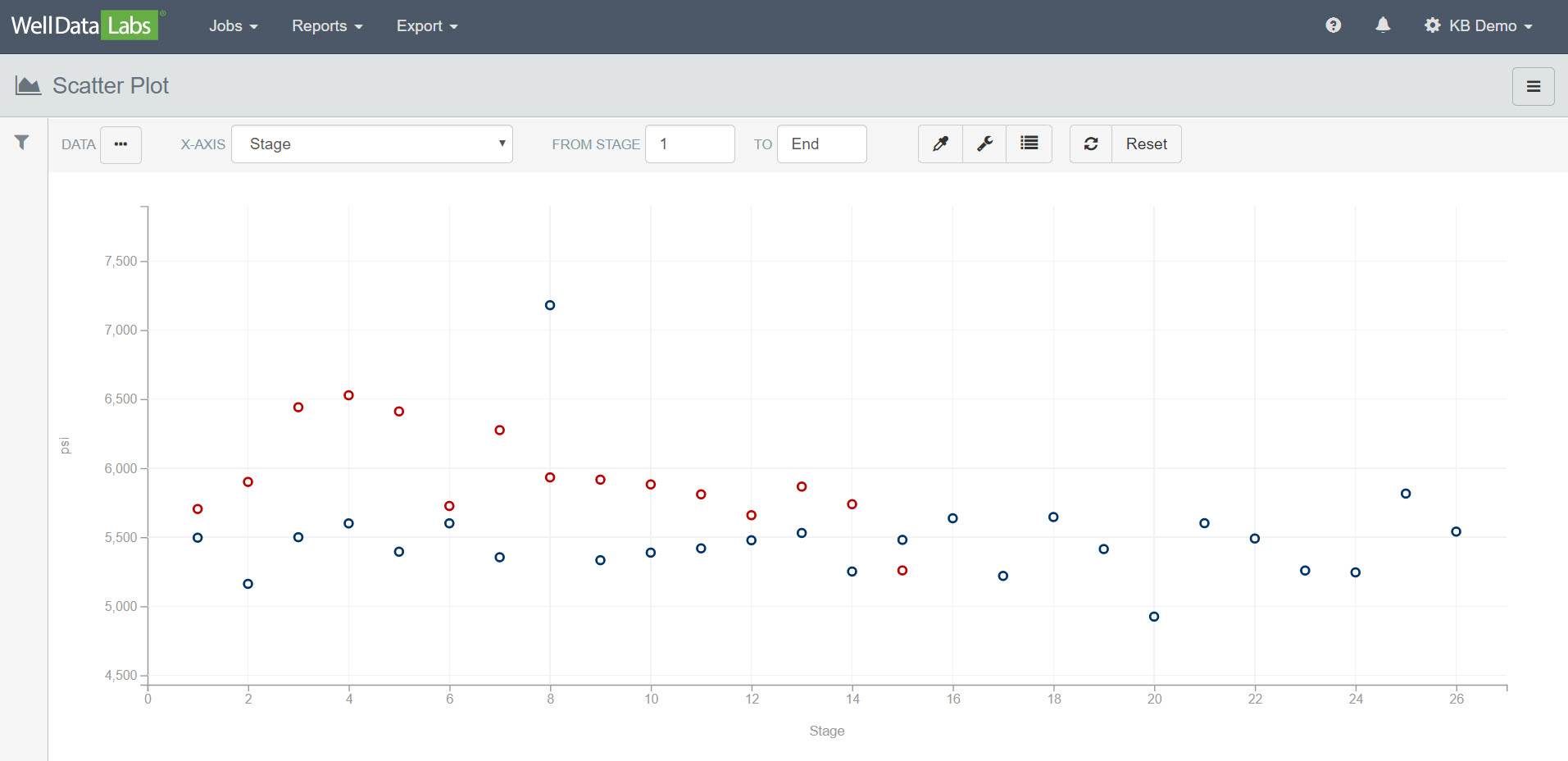Open the hamburger menu button
Screen dimensions: 1568x761
[1533, 86]
